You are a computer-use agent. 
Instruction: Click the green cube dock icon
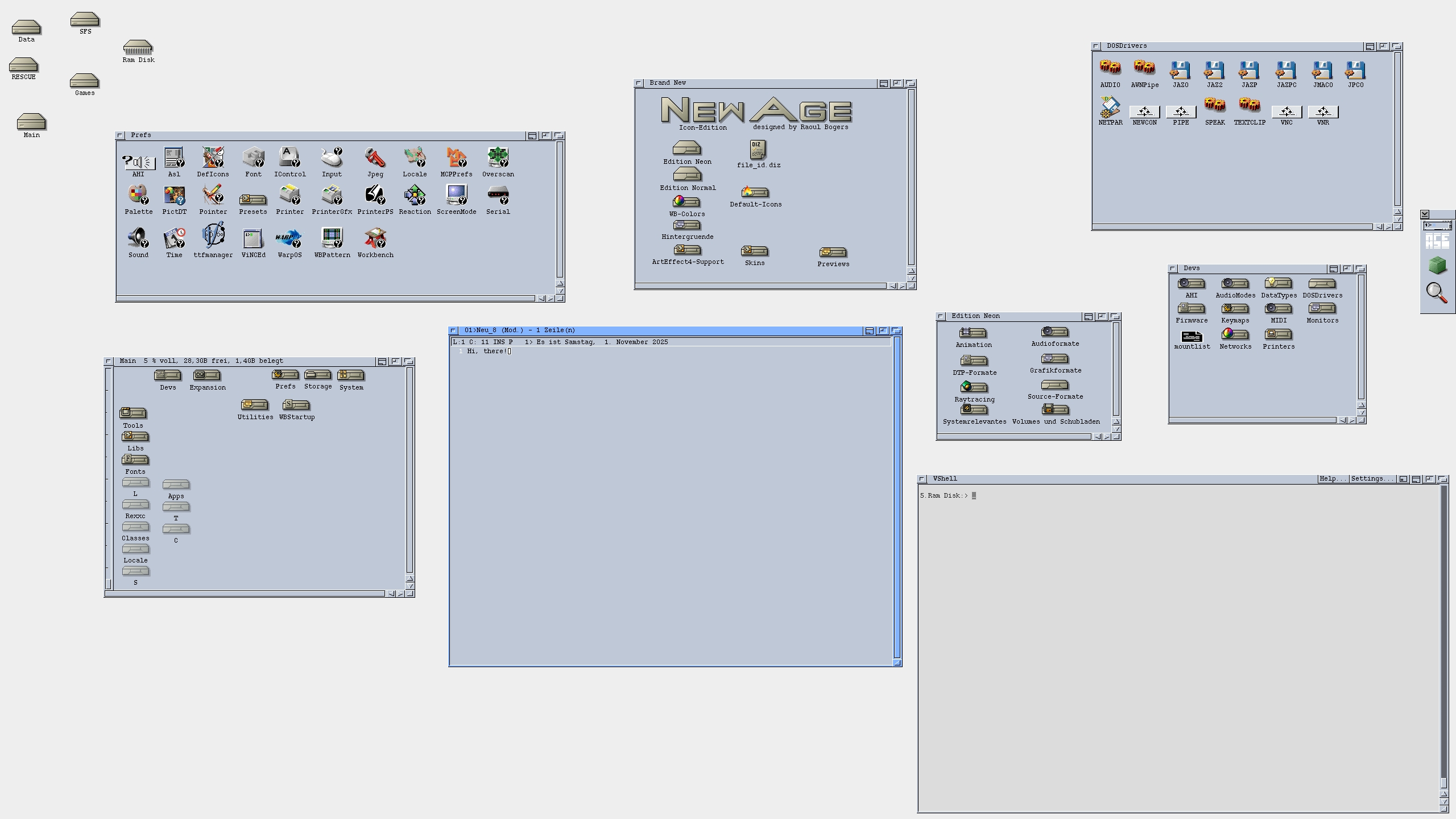click(1437, 265)
